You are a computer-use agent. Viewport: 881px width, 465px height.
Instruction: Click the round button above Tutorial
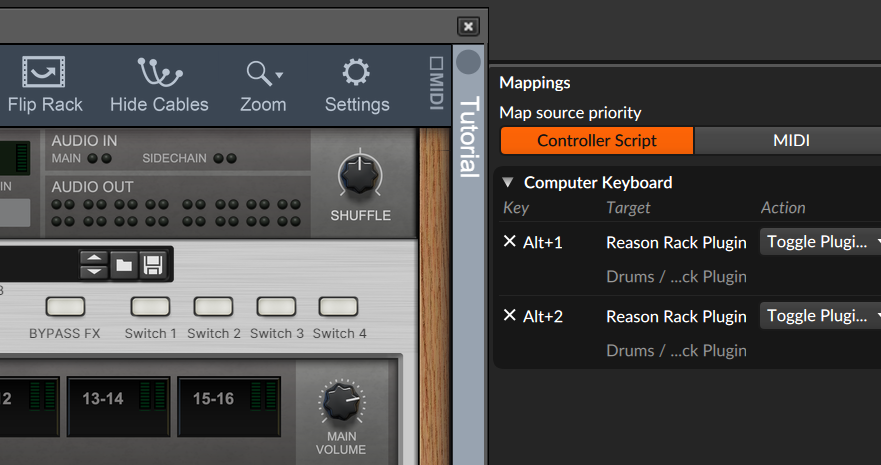tap(469, 62)
